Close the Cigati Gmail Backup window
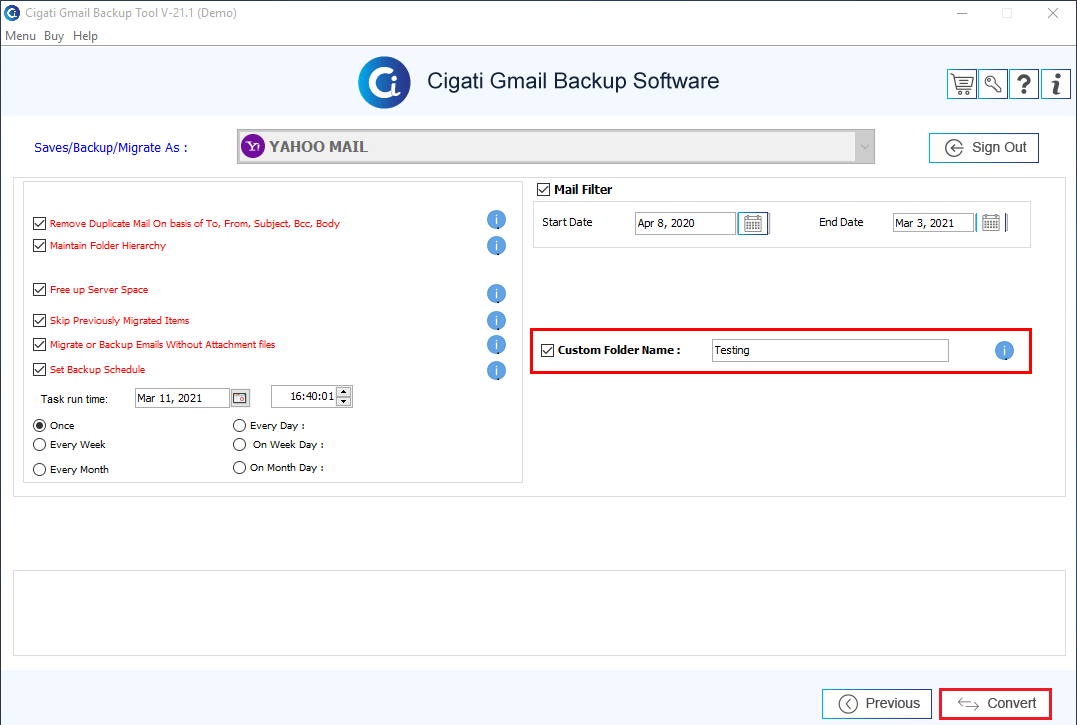 click(1053, 13)
